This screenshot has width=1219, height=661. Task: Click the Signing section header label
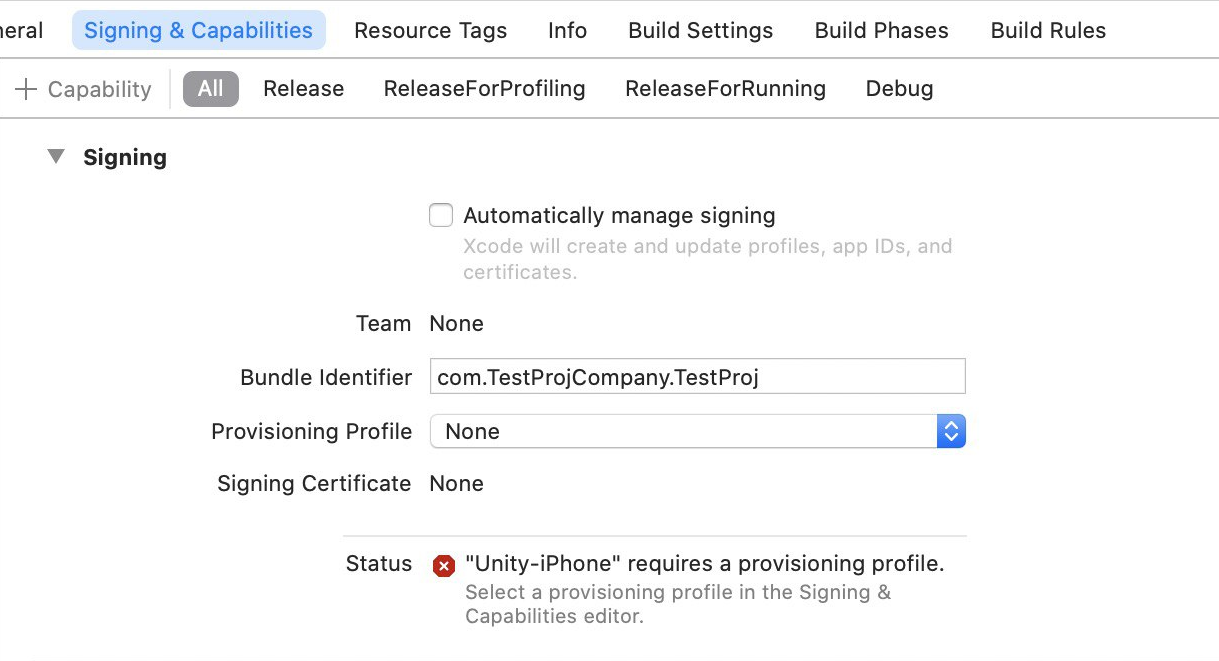click(x=125, y=157)
